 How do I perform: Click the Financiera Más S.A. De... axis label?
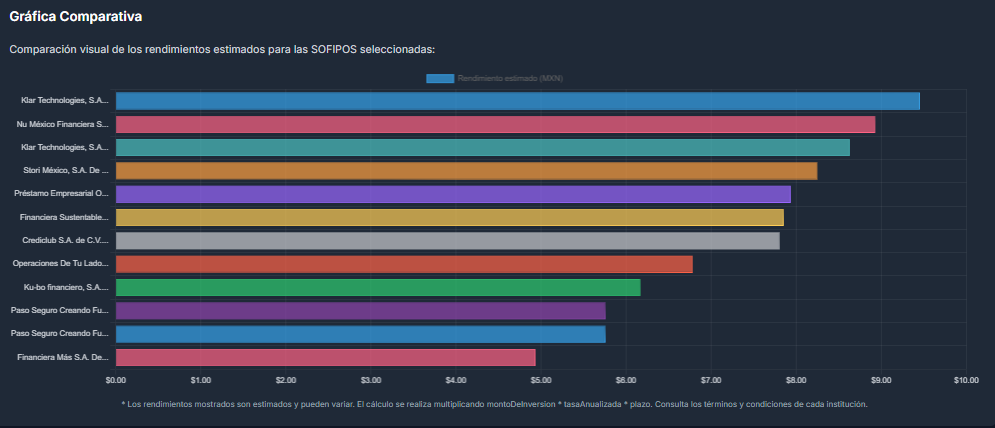click(x=63, y=358)
